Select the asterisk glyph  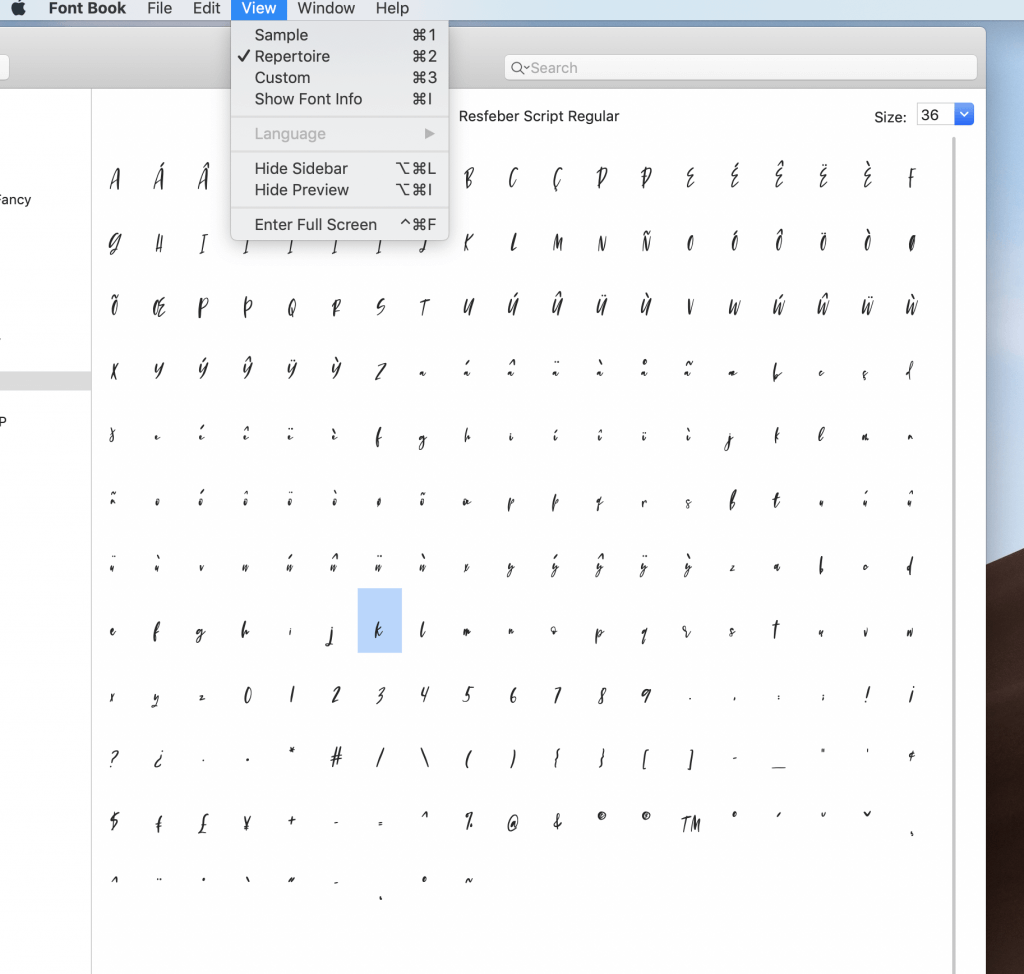[291, 750]
